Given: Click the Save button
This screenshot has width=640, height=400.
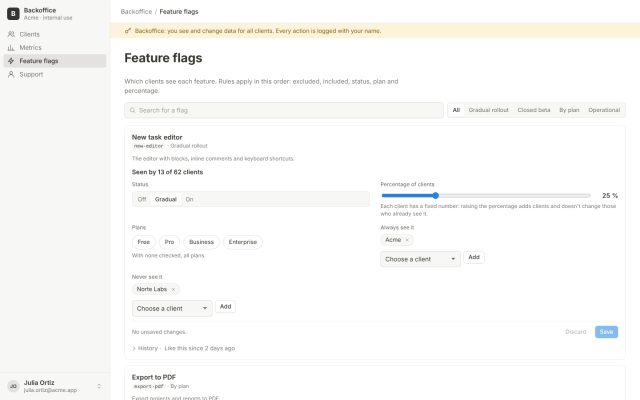Looking at the screenshot, I should (x=606, y=332).
